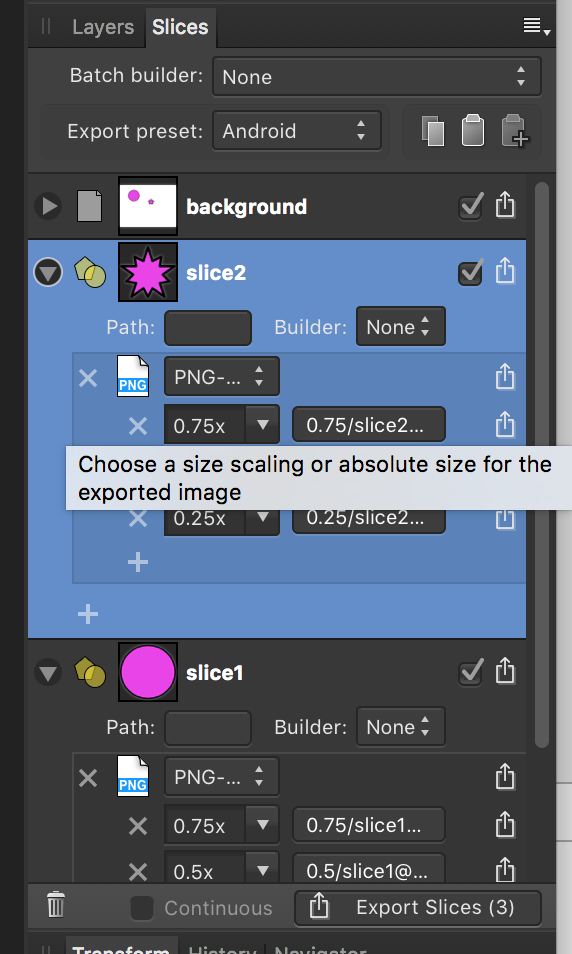Copy export setup using the copy icon
Viewport: 572px width, 954px height.
433,131
